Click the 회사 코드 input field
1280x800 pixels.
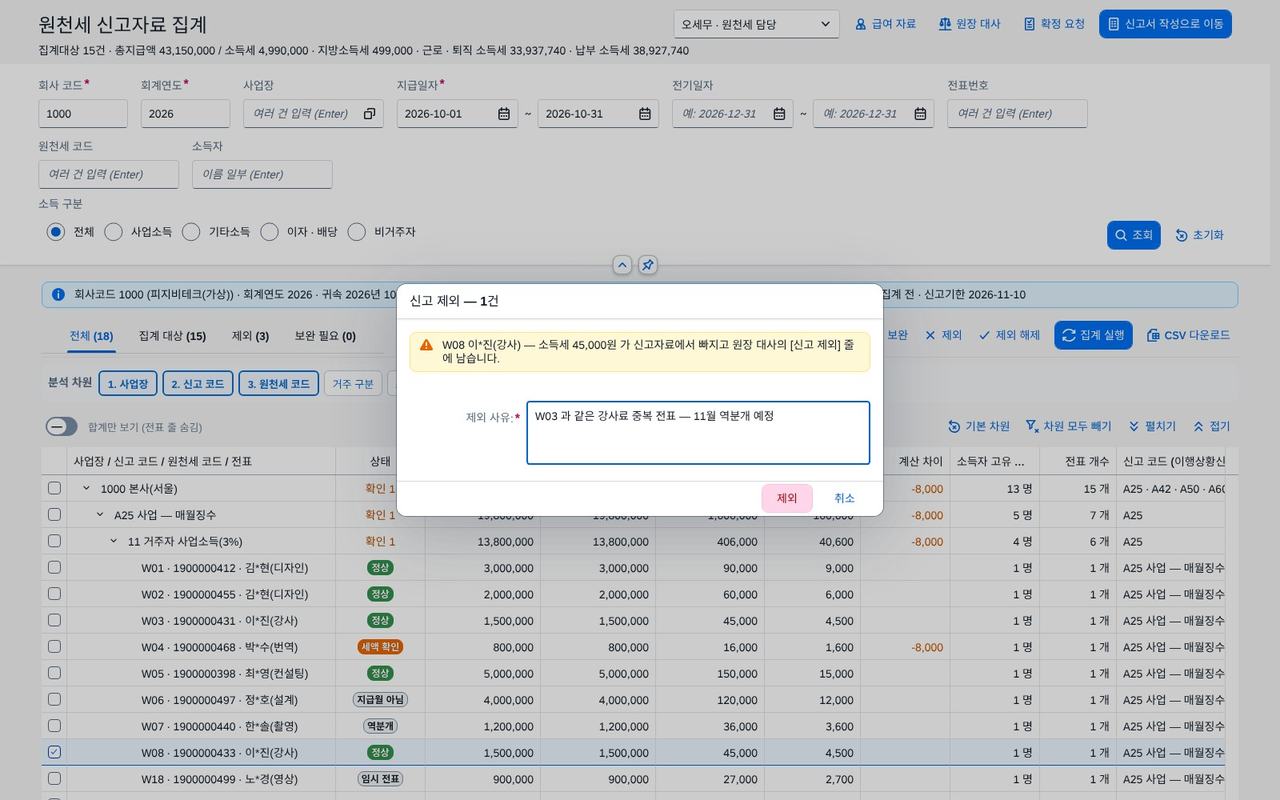point(83,114)
